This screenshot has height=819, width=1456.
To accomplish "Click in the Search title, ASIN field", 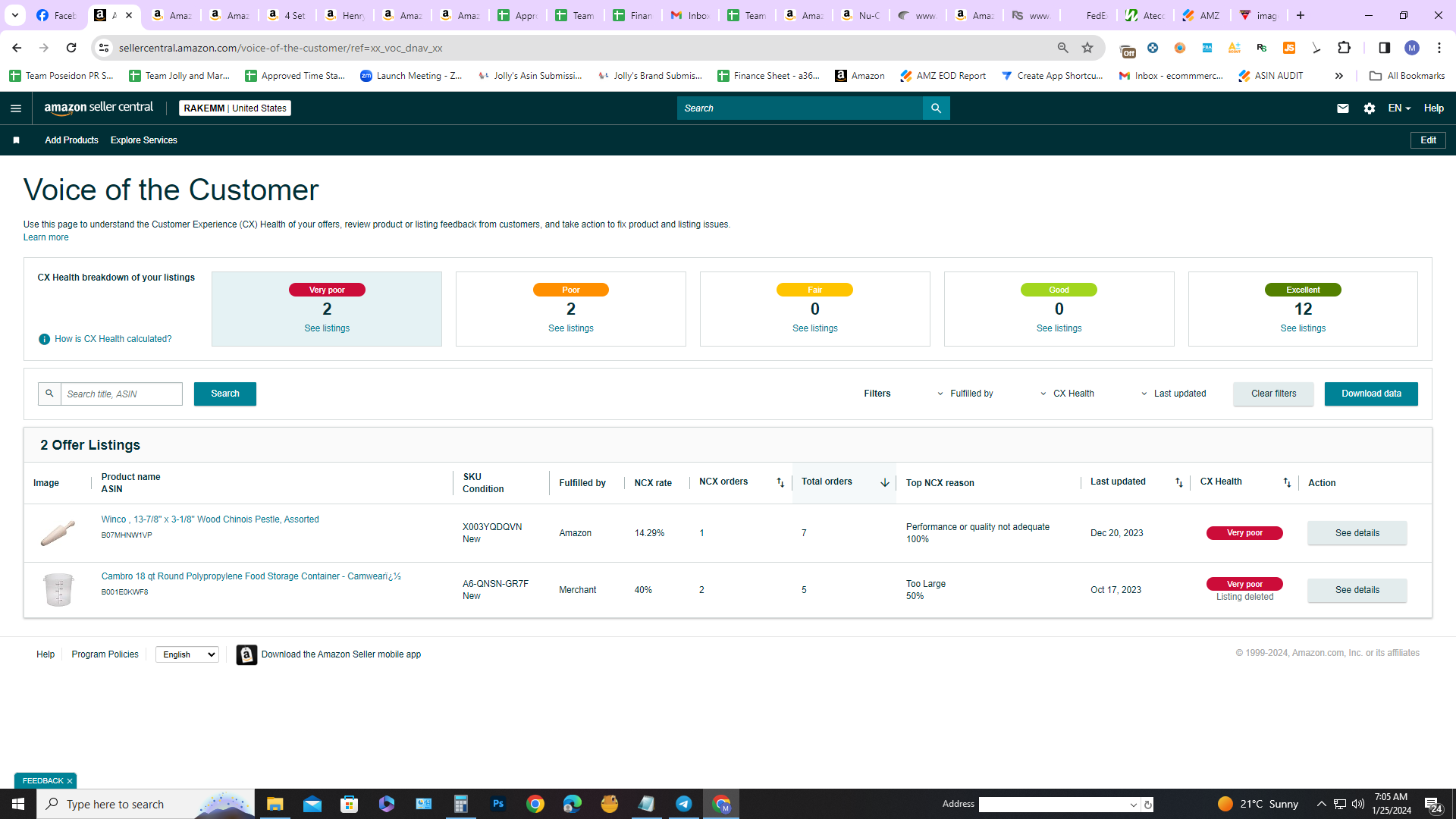I will click(121, 394).
